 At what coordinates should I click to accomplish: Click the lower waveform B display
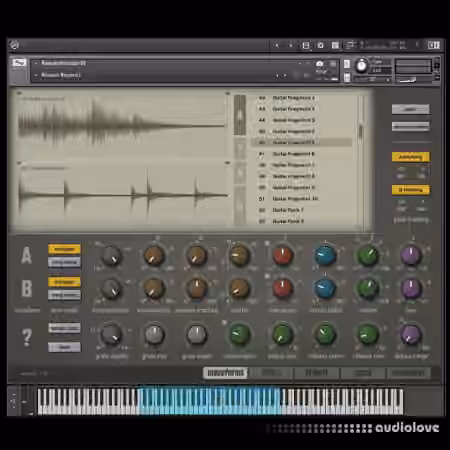coord(122,195)
